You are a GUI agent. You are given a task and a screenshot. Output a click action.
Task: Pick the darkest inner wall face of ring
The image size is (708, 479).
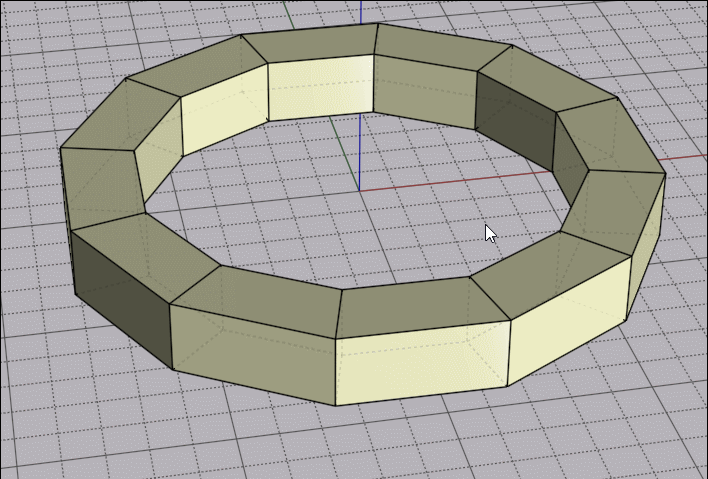515,121
